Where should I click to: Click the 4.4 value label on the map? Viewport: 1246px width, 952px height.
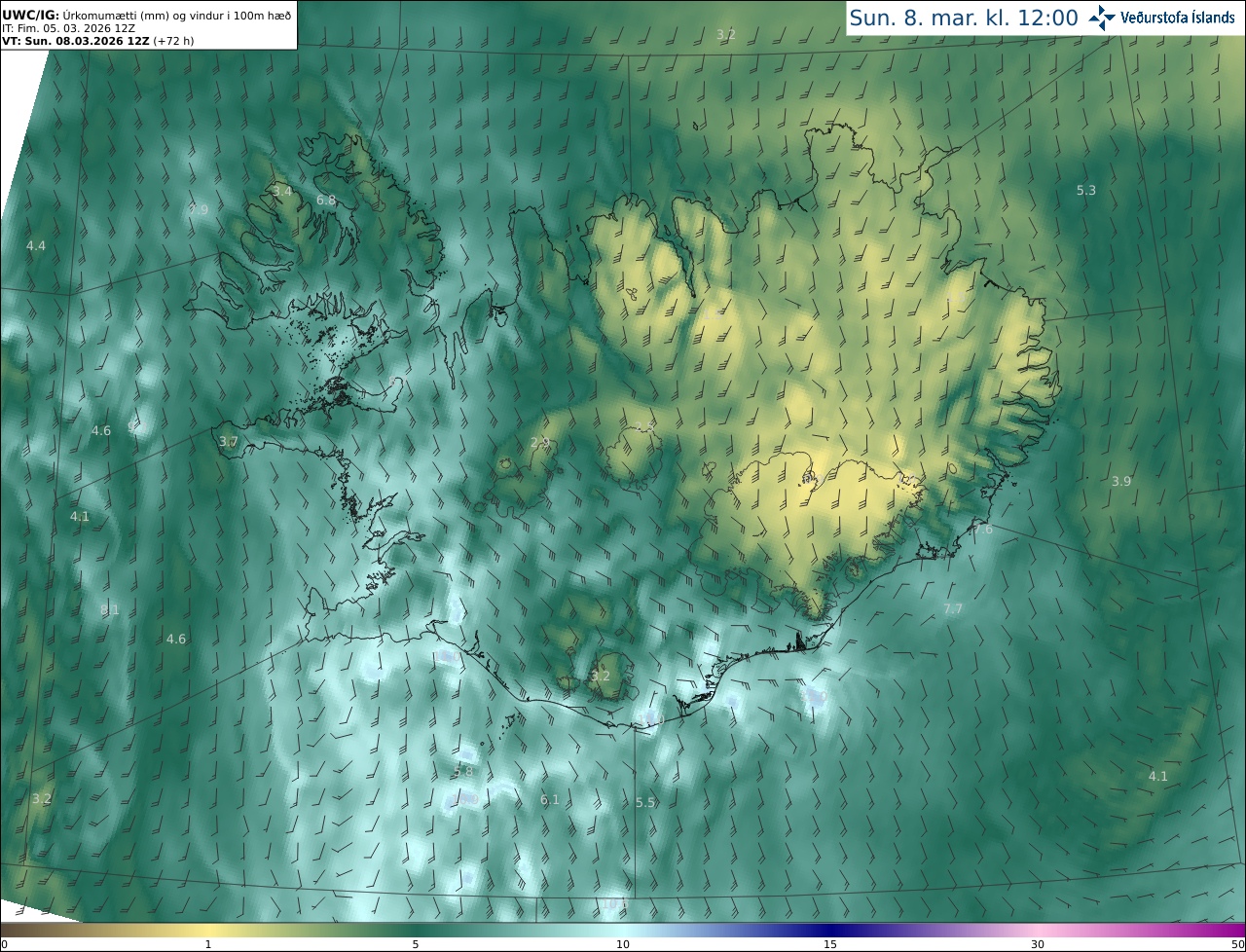[36, 246]
